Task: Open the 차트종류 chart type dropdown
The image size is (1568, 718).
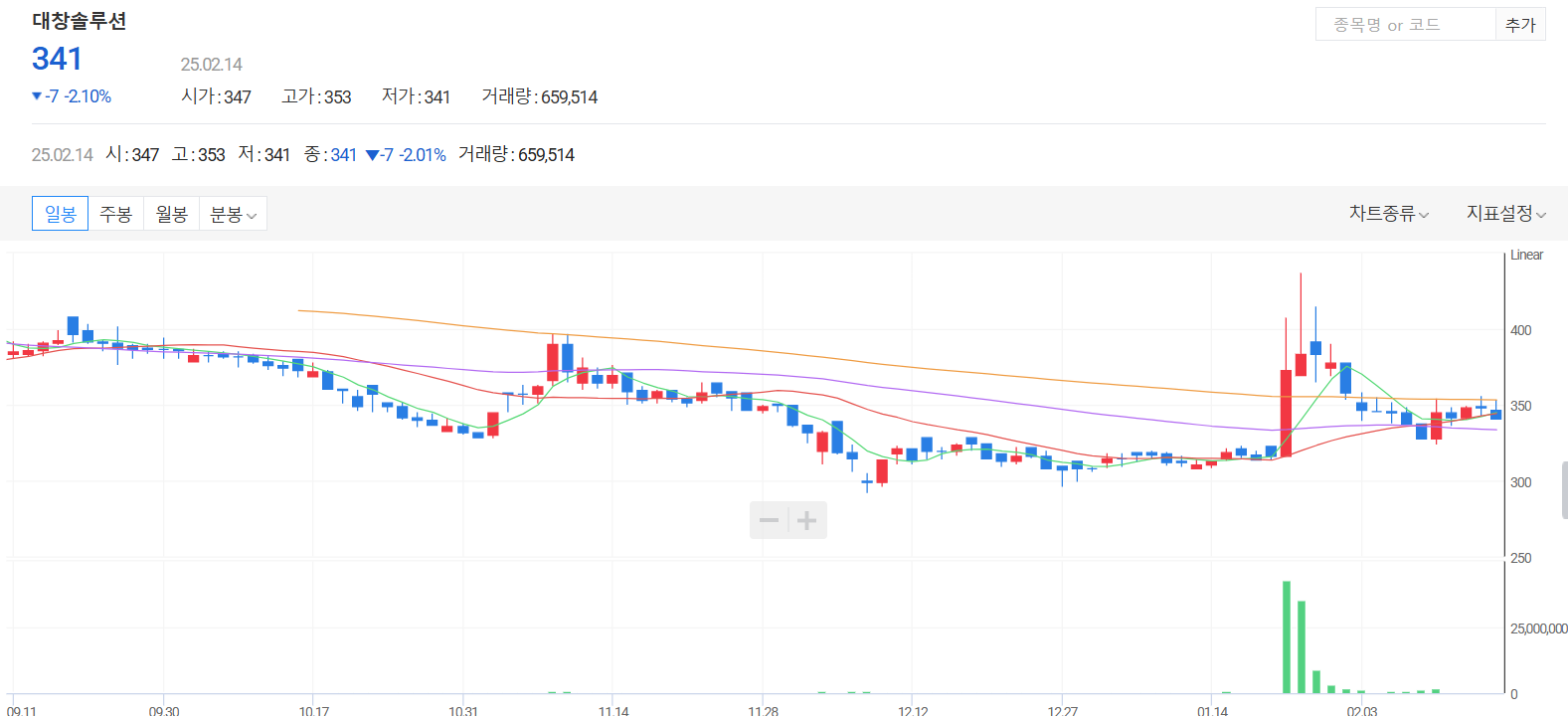Action: (1389, 214)
